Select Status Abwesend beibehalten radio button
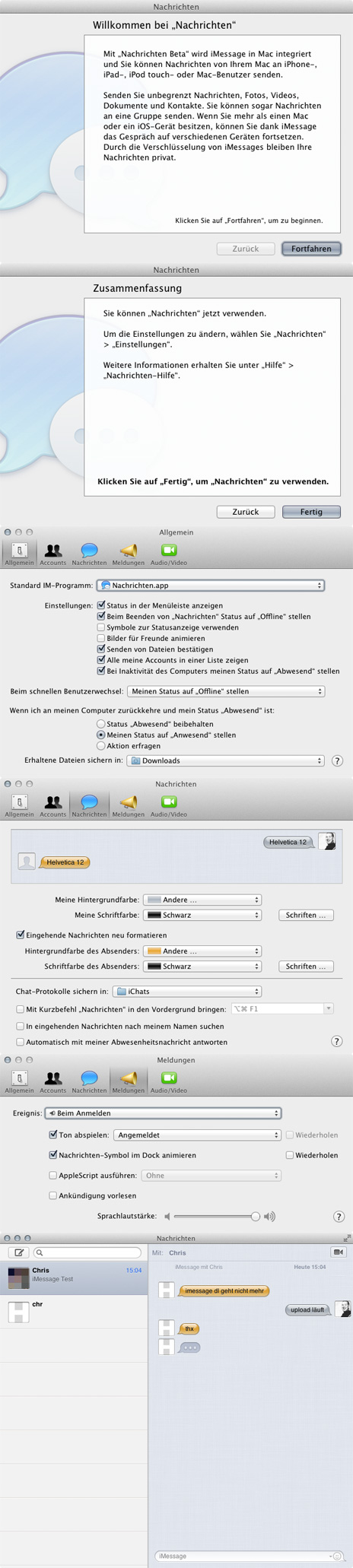353x1568 pixels. 101,724
